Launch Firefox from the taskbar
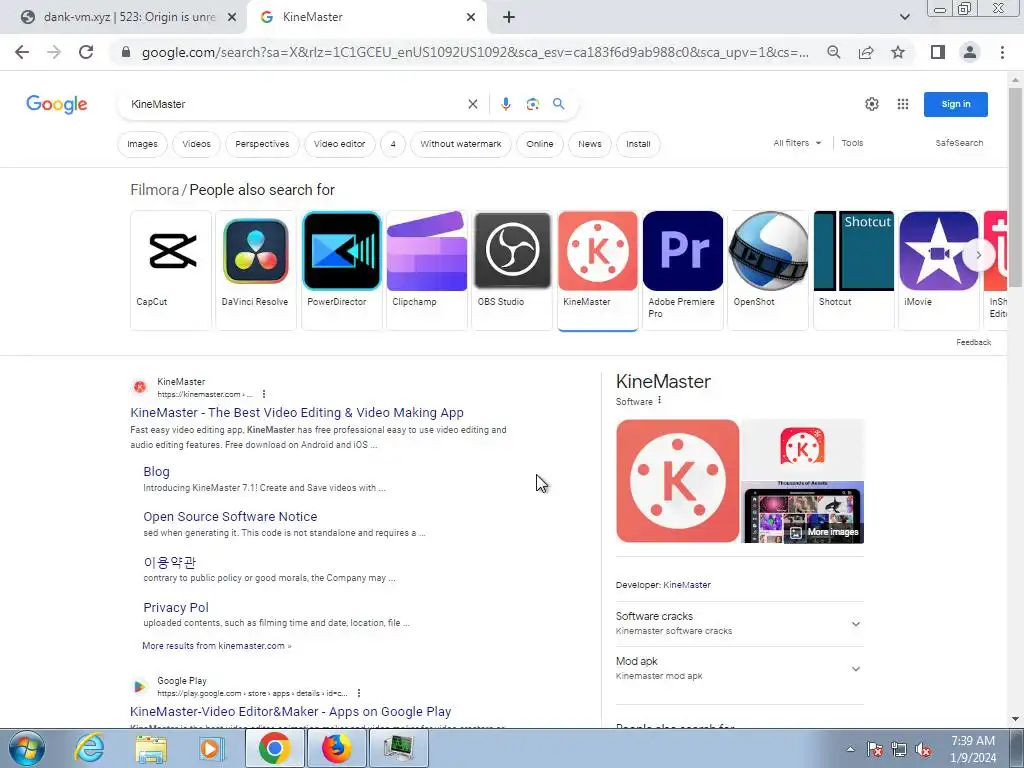Screen dimensions: 1024x768 coord(336,748)
